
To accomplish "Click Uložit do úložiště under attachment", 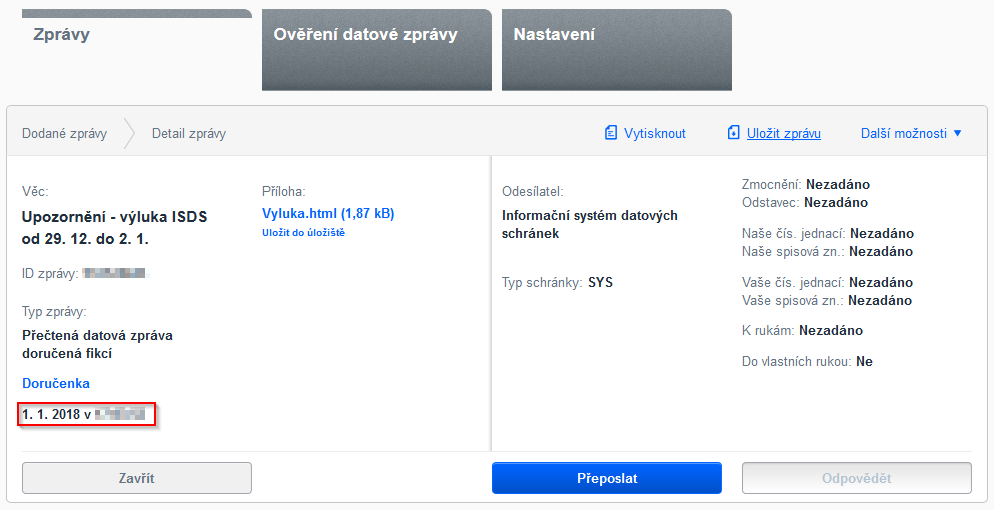I will (303, 232).
